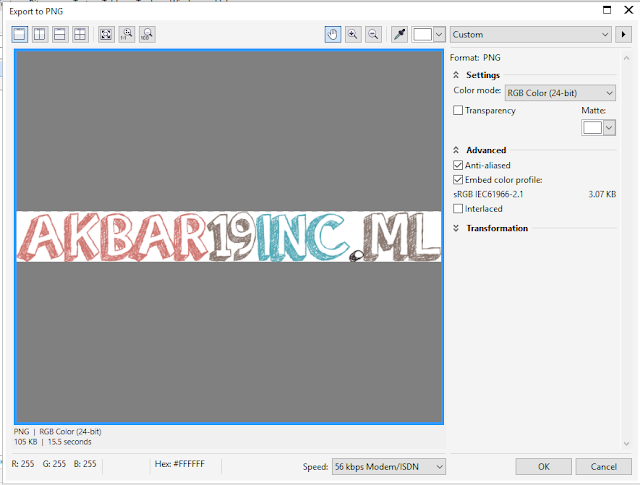Open the Speed 56 kbps dropdown

[389, 467]
